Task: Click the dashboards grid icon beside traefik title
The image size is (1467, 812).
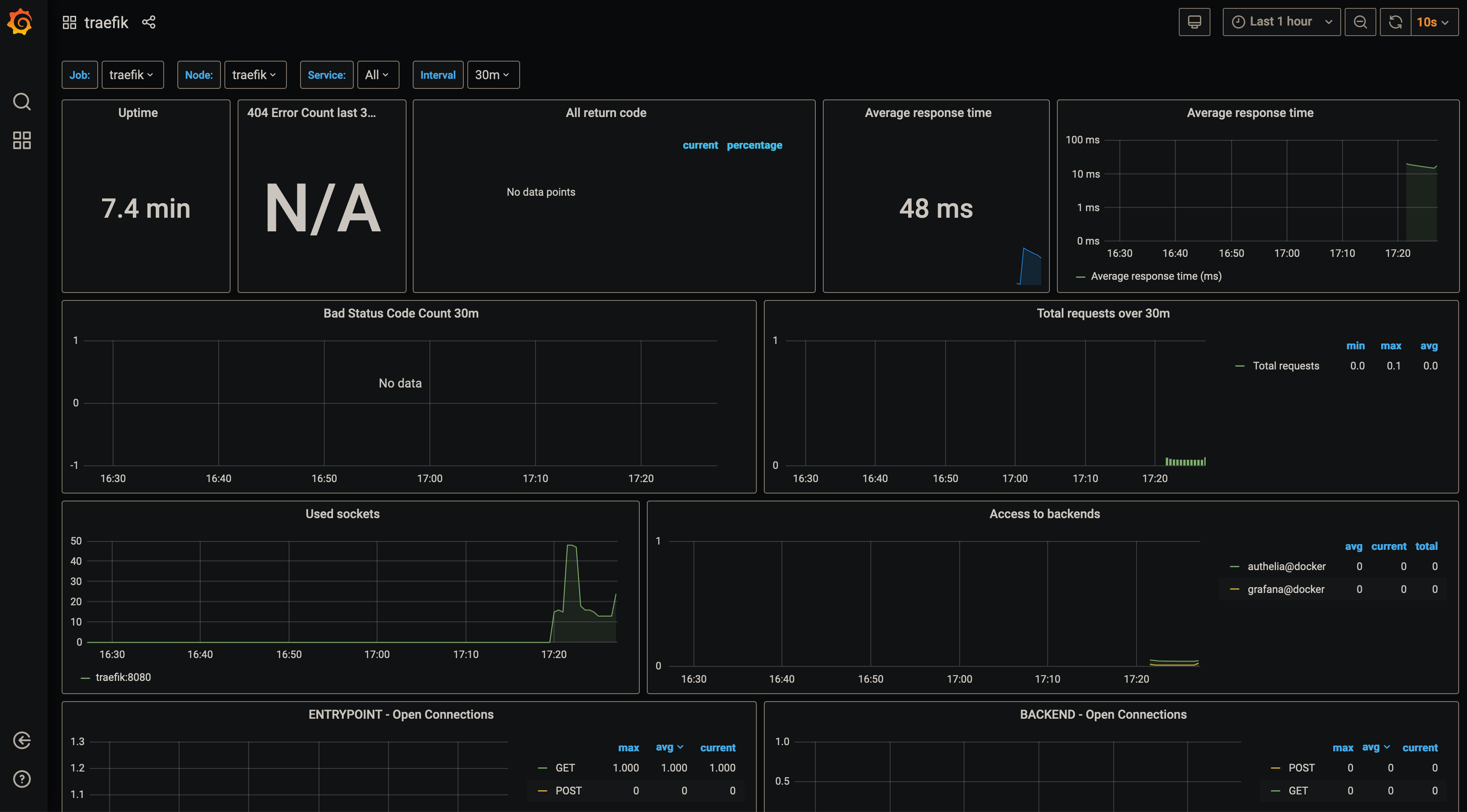Action: [x=69, y=22]
